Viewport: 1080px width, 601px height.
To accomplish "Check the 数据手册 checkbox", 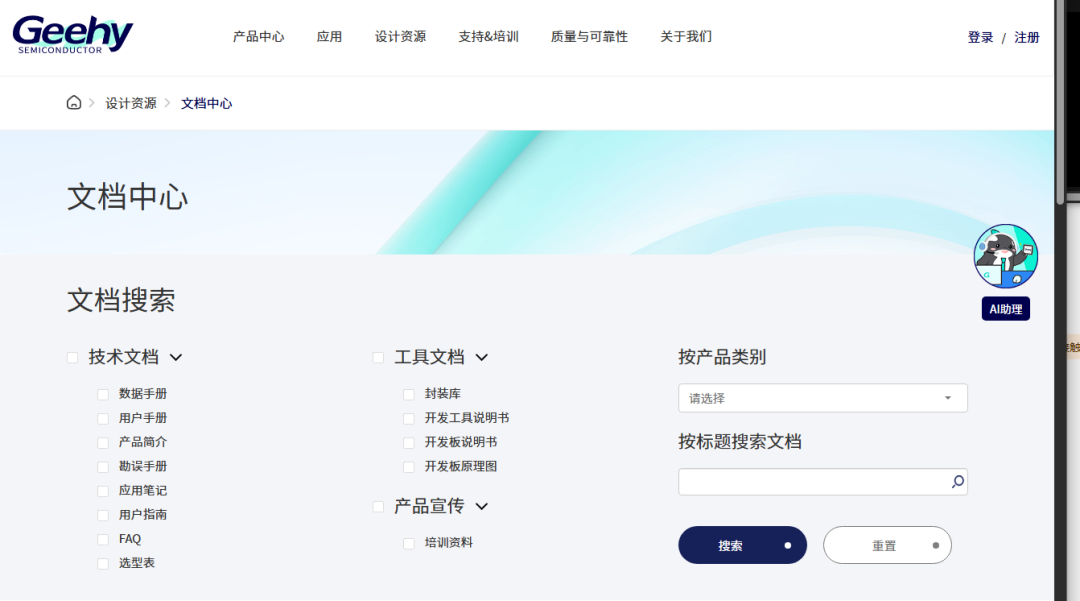I will pyautogui.click(x=103, y=394).
